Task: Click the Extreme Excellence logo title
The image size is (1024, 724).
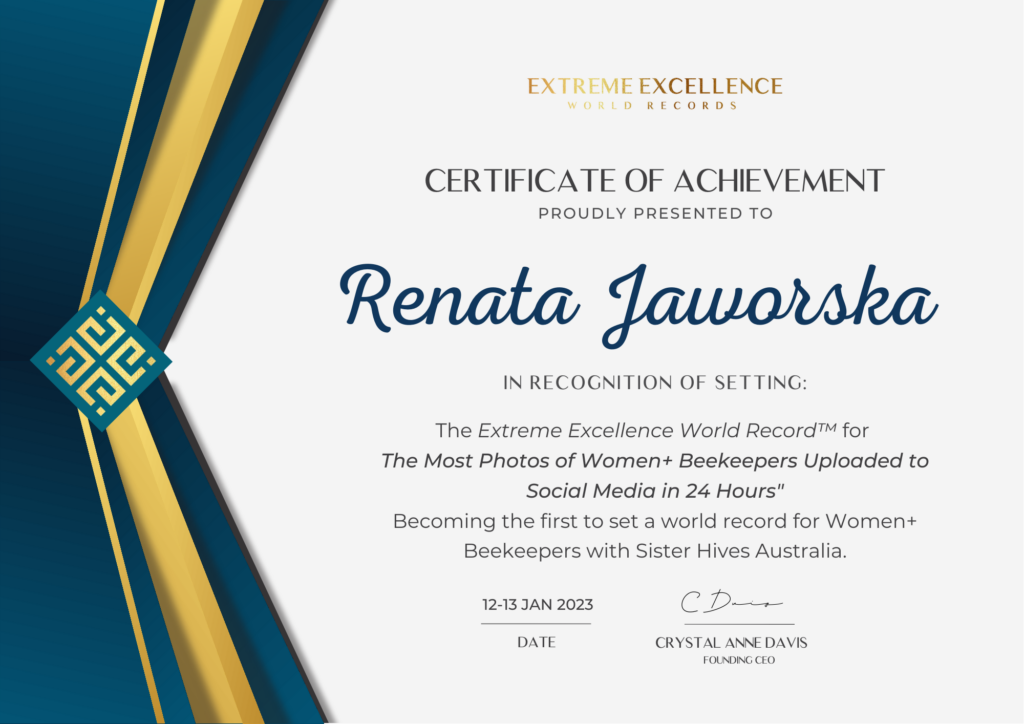Action: coord(655,86)
